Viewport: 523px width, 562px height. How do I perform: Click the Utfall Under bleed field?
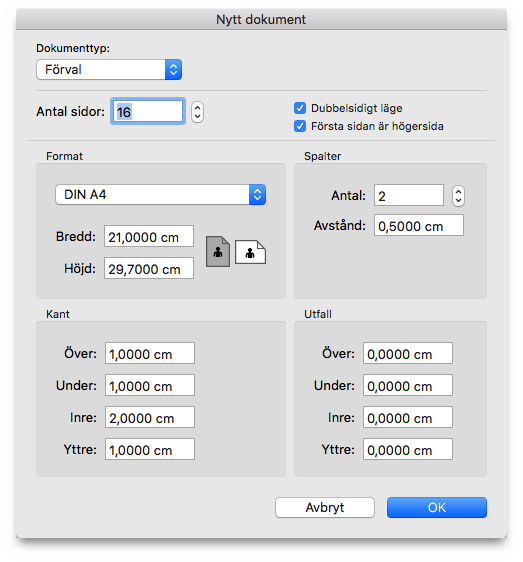pyautogui.click(x=408, y=385)
